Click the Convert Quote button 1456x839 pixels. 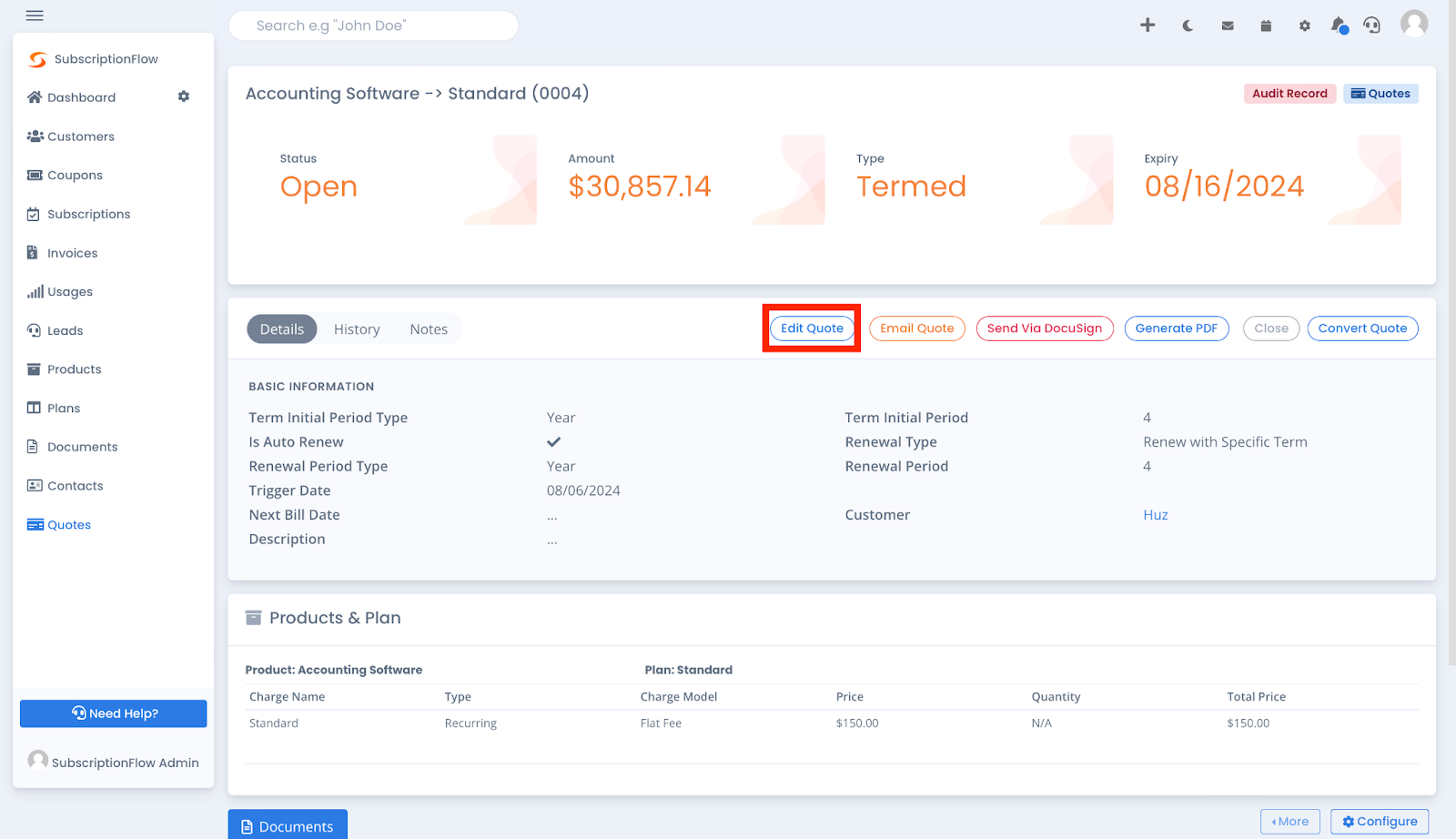pyautogui.click(x=1362, y=329)
